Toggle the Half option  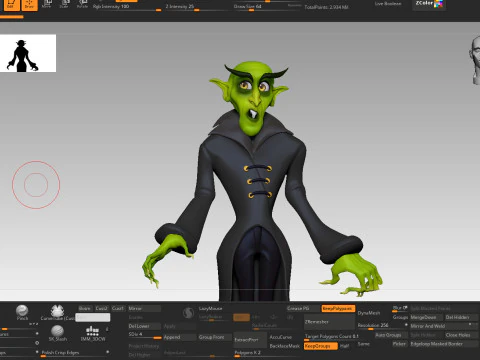[345, 346]
